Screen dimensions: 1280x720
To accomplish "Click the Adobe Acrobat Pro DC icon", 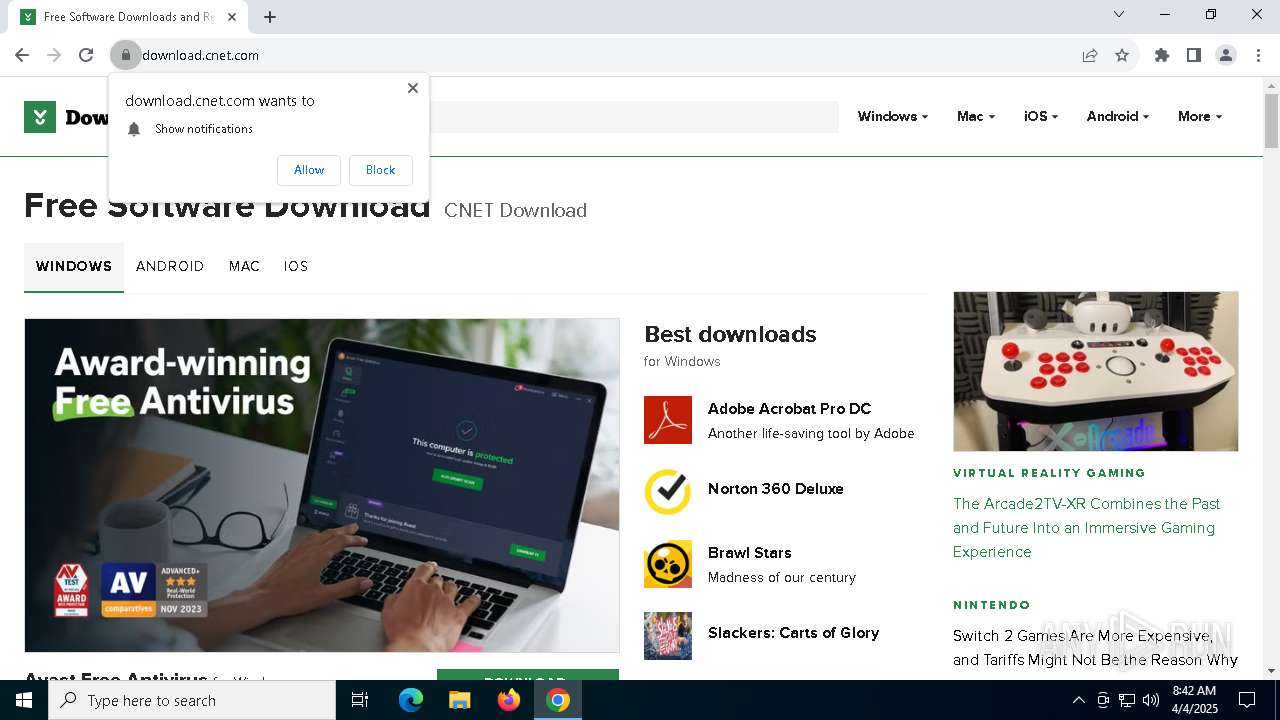I will tap(668, 420).
